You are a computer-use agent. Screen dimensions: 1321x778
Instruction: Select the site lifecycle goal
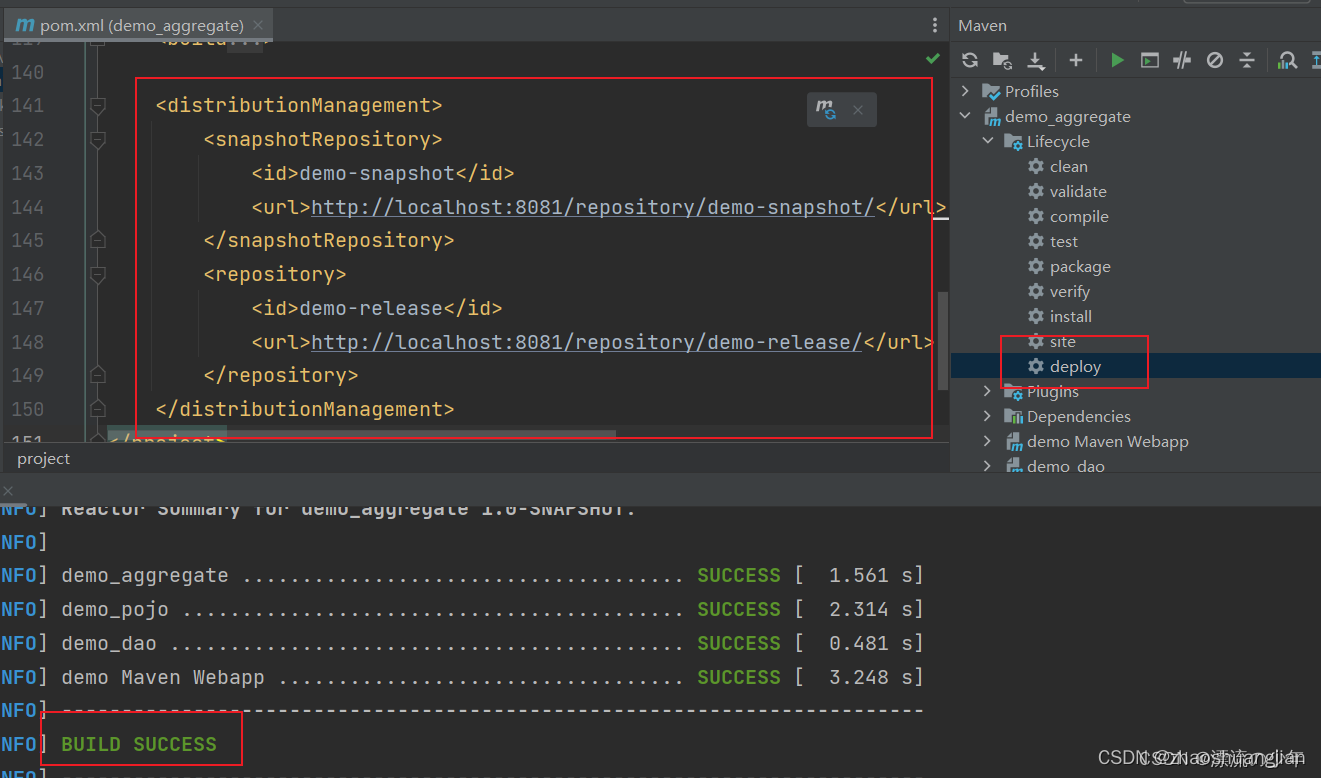coord(1063,341)
